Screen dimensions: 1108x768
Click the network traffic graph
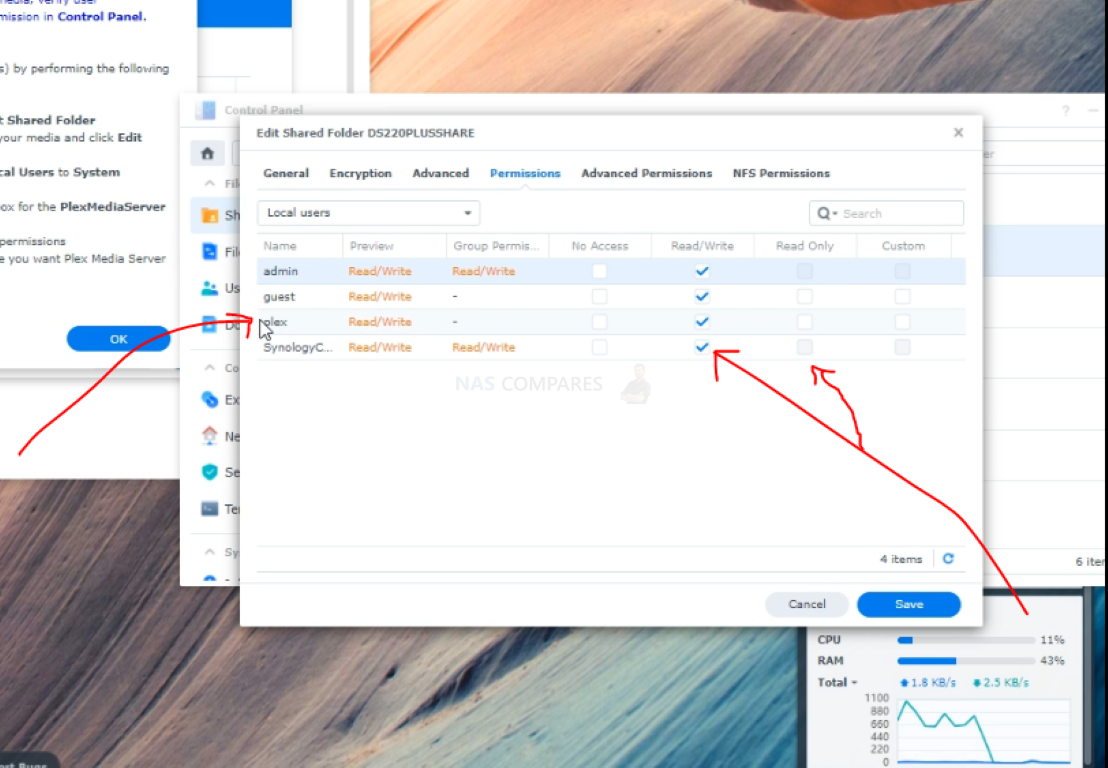click(x=984, y=730)
